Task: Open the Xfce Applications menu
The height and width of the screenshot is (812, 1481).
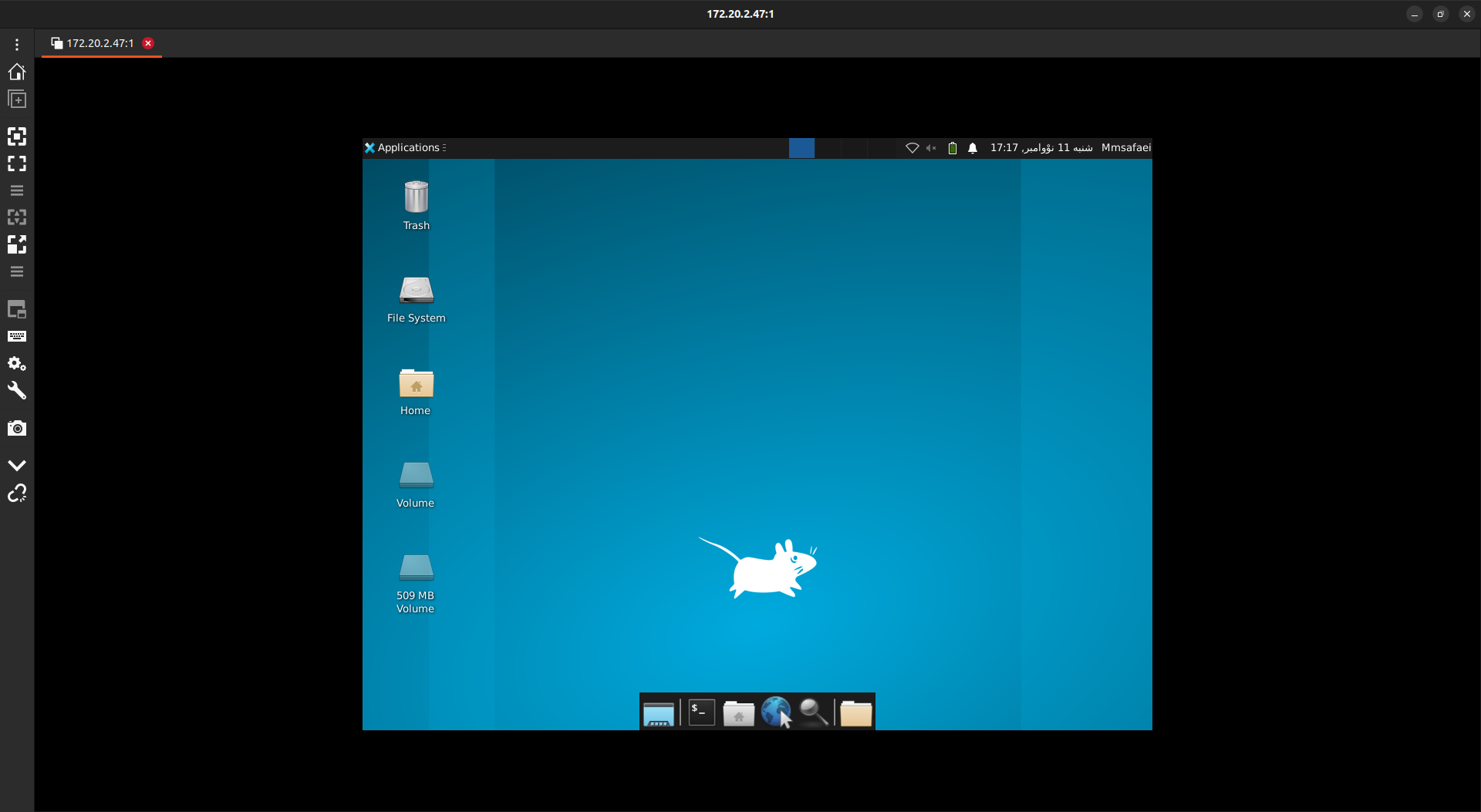Action: pos(405,147)
